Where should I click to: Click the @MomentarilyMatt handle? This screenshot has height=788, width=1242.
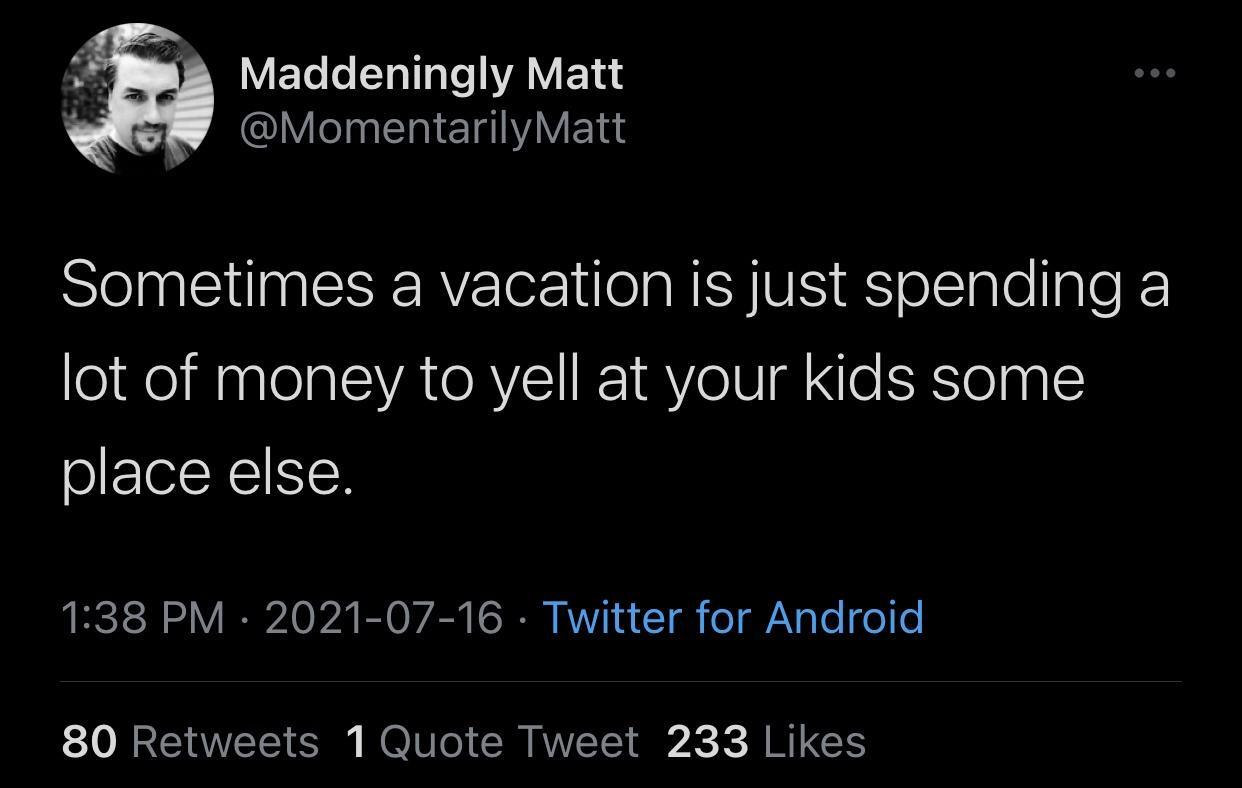pyautogui.click(x=432, y=128)
